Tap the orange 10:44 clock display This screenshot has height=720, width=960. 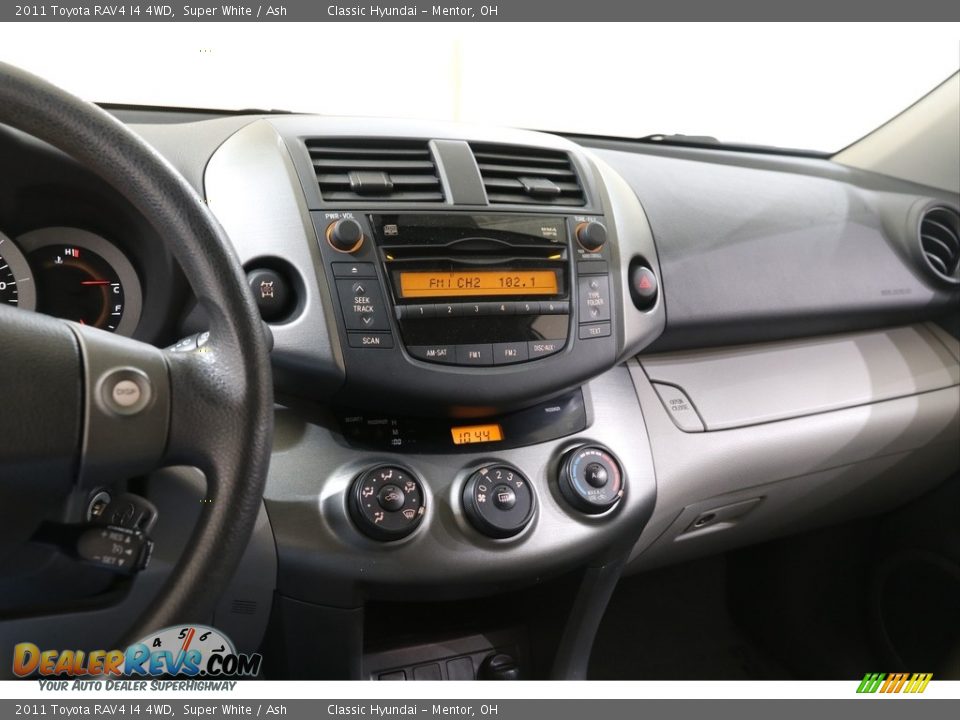(476, 435)
